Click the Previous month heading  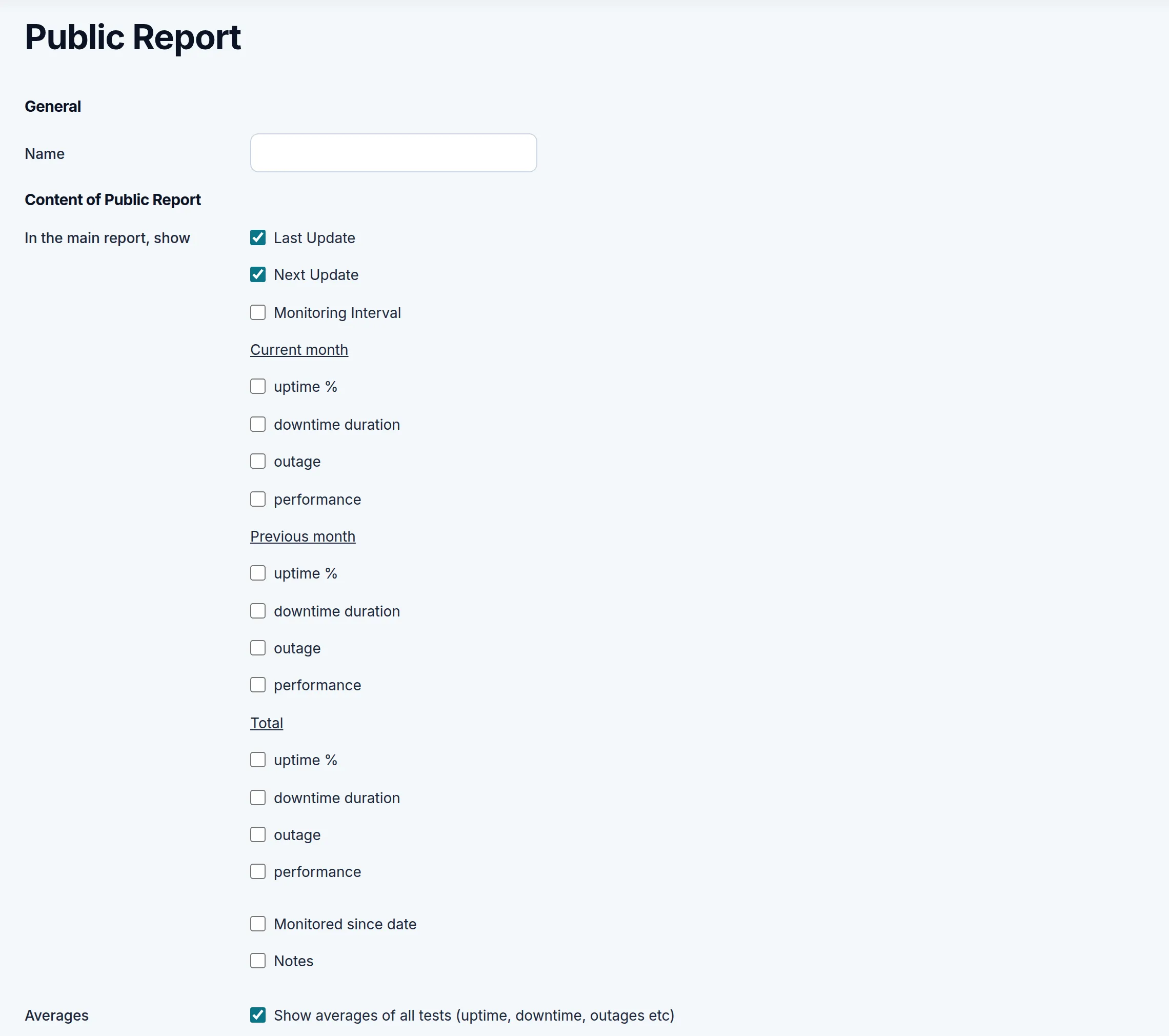coord(303,536)
